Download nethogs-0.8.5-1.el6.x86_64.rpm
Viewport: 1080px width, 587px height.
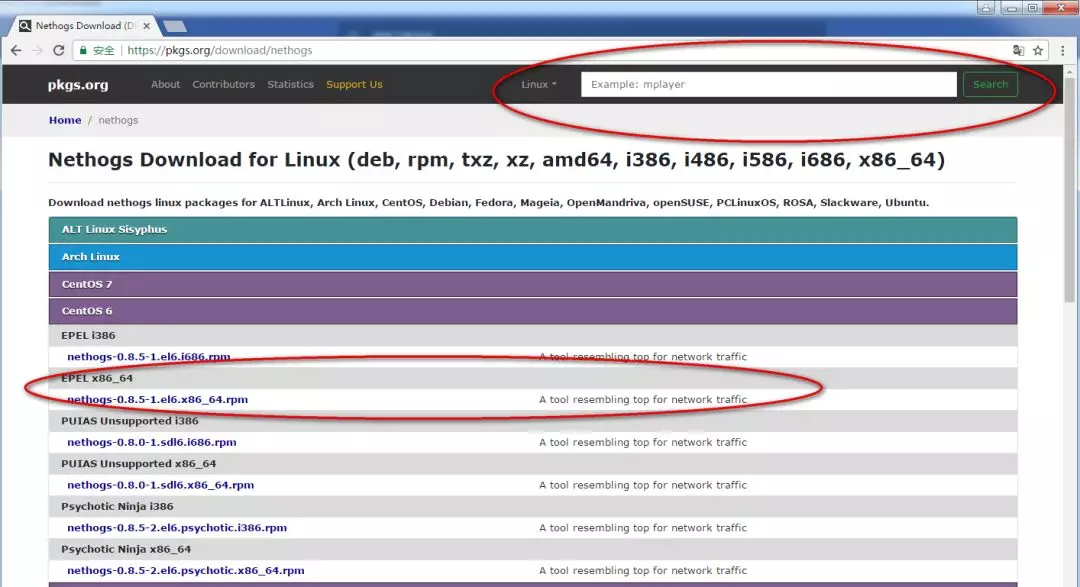(x=157, y=400)
